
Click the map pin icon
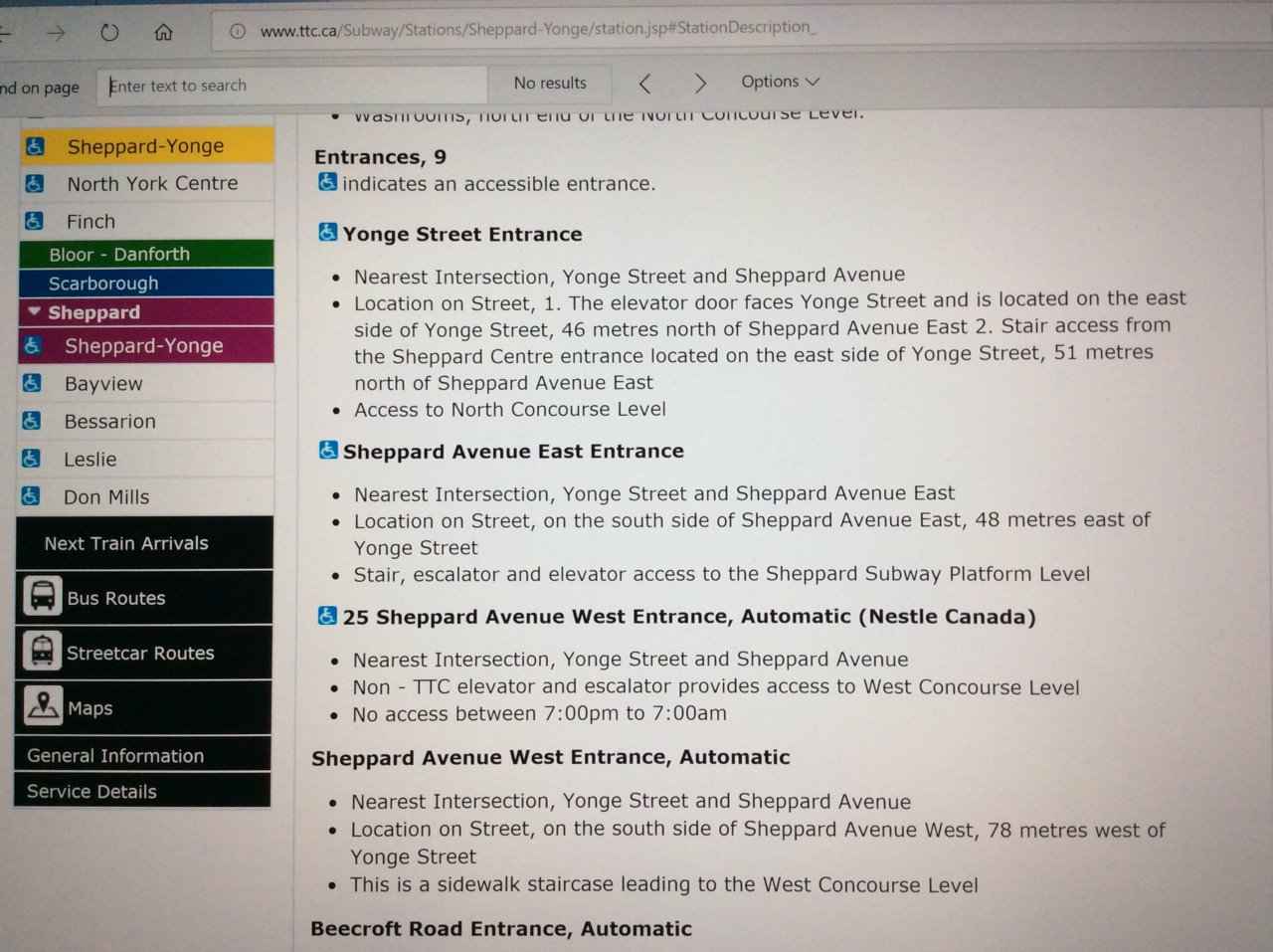pyautogui.click(x=43, y=706)
